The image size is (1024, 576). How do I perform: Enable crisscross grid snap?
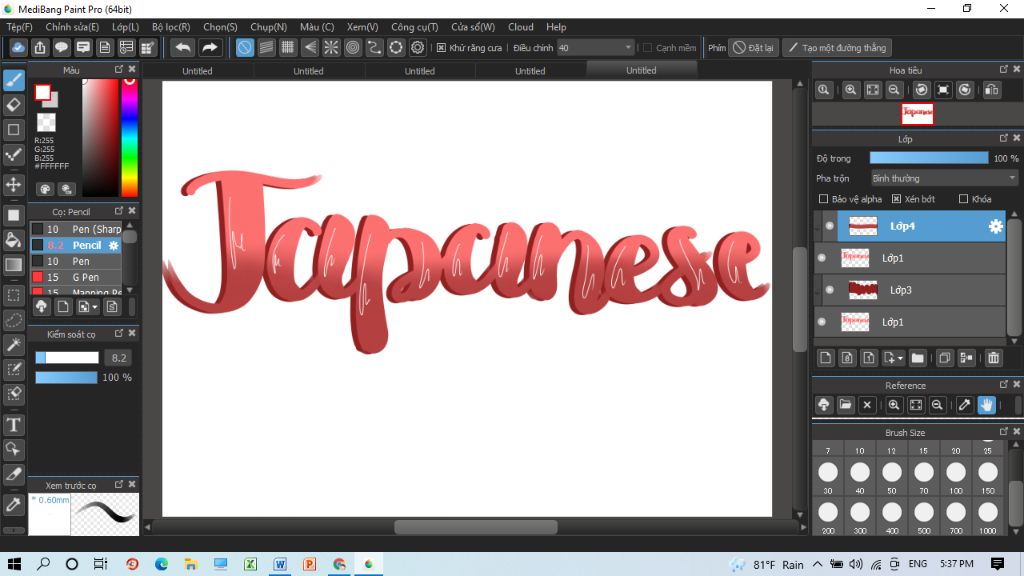coord(288,48)
